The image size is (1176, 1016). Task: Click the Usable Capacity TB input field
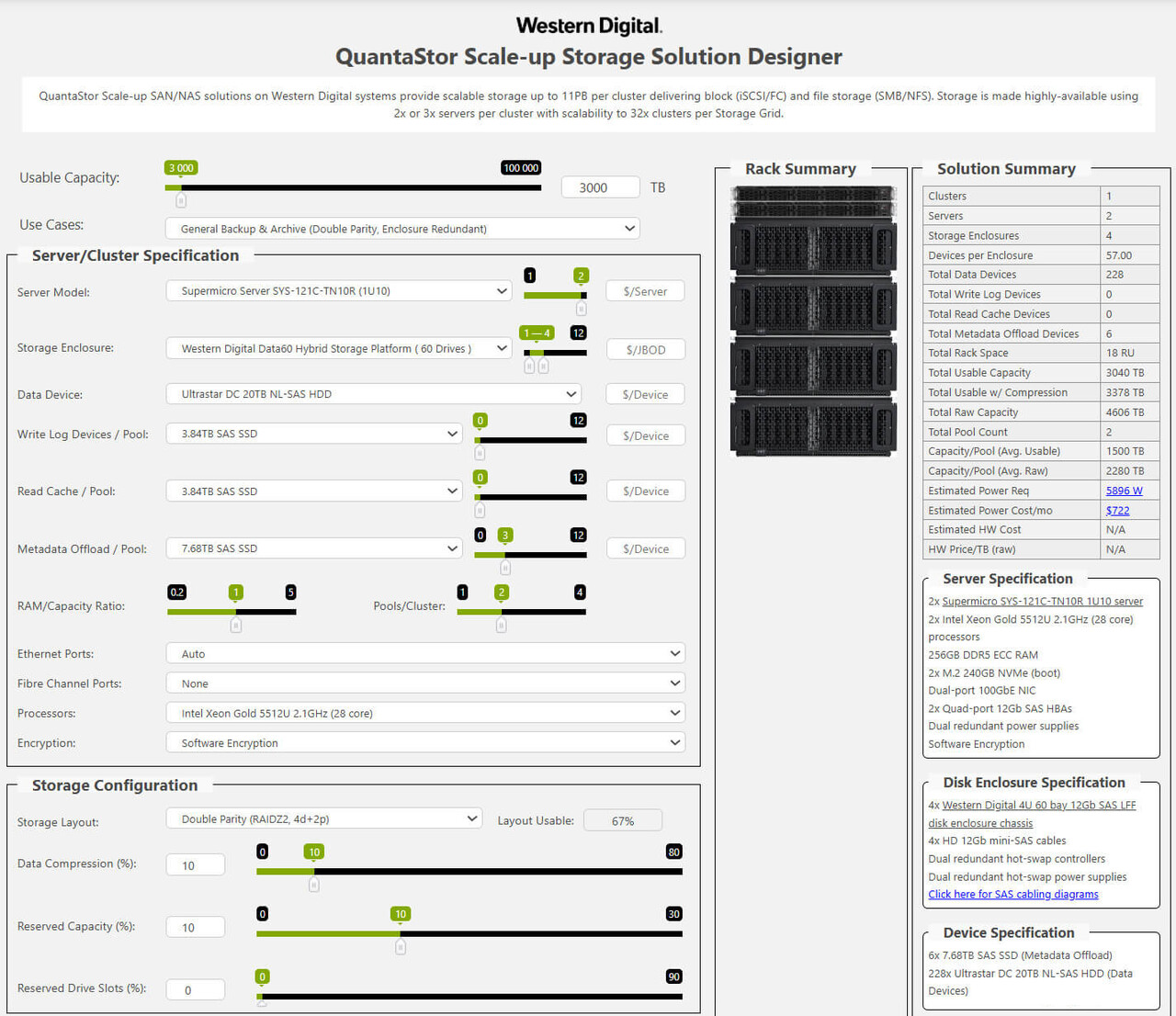click(x=600, y=187)
